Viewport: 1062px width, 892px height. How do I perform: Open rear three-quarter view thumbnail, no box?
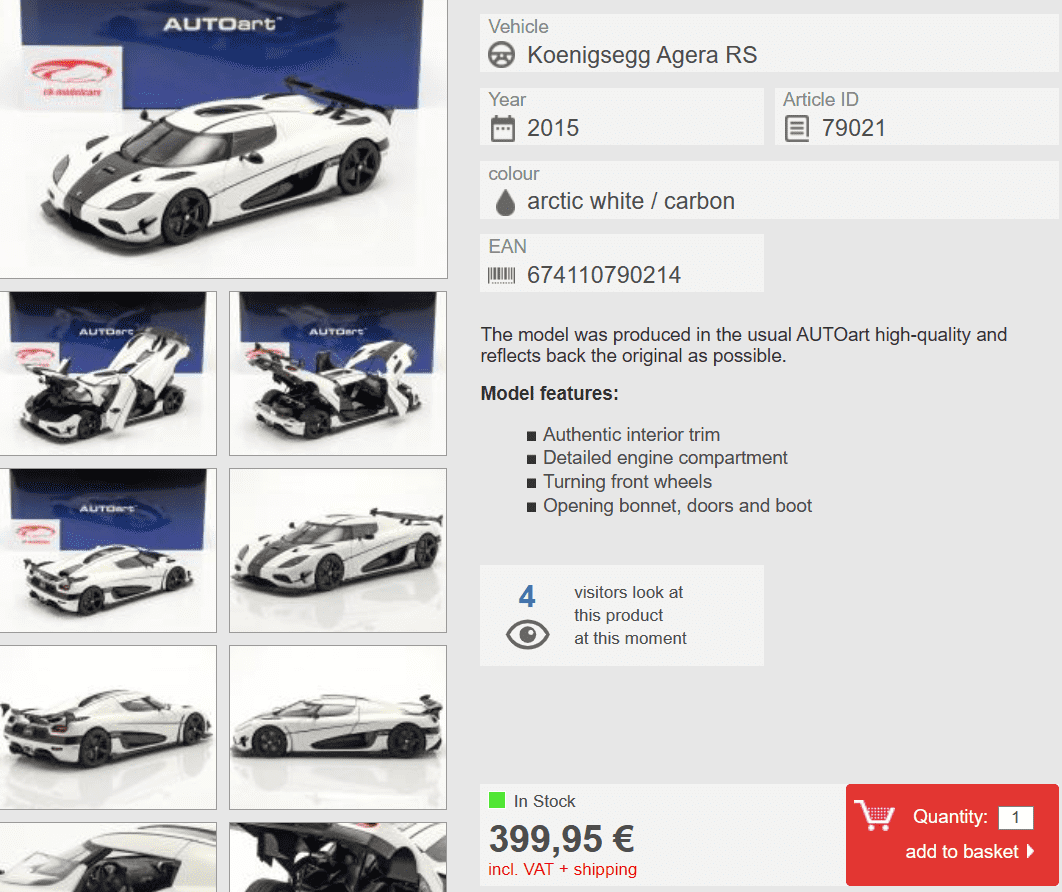[108, 727]
